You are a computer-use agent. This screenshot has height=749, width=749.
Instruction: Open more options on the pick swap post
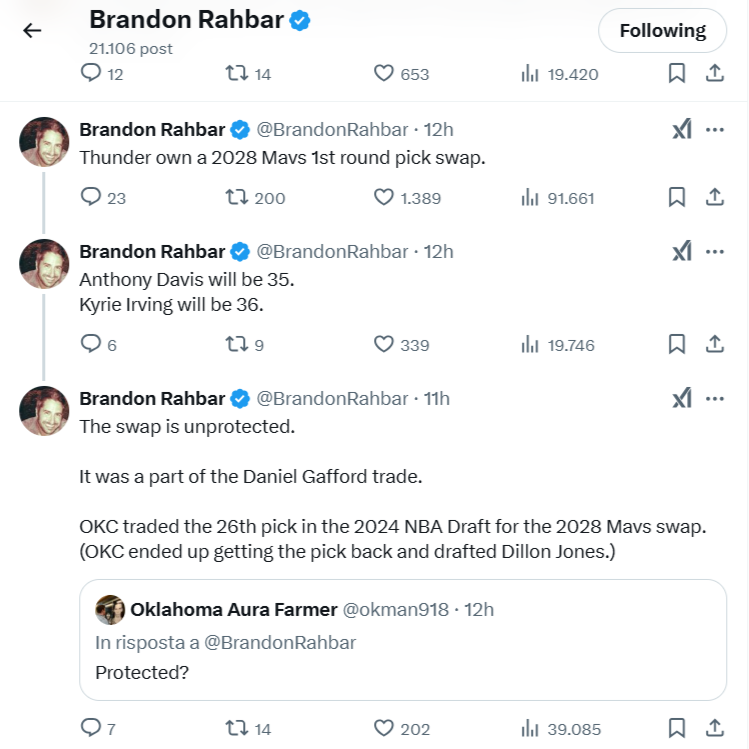pyautogui.click(x=715, y=129)
